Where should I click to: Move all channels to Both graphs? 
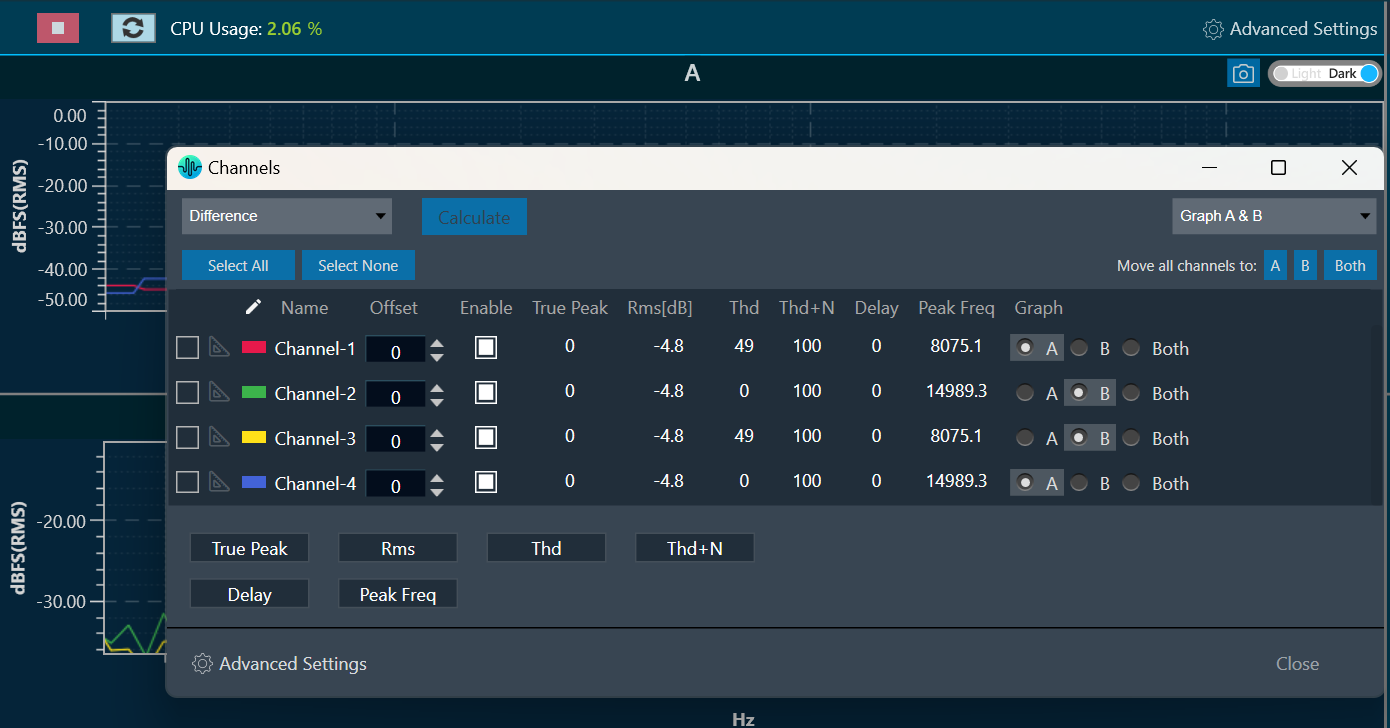1350,265
